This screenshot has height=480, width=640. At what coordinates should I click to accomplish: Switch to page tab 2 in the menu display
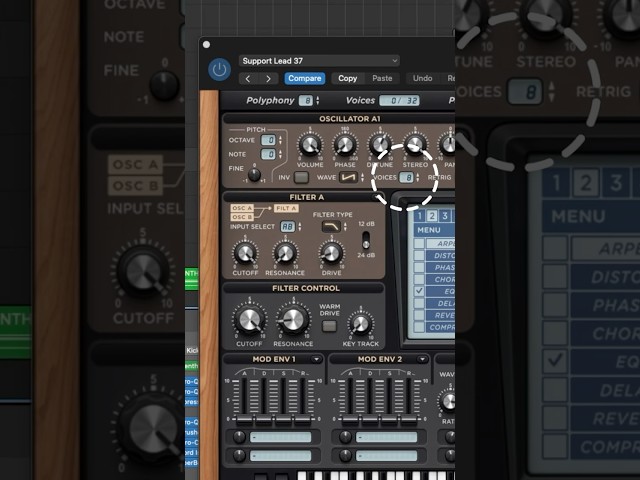(432, 216)
